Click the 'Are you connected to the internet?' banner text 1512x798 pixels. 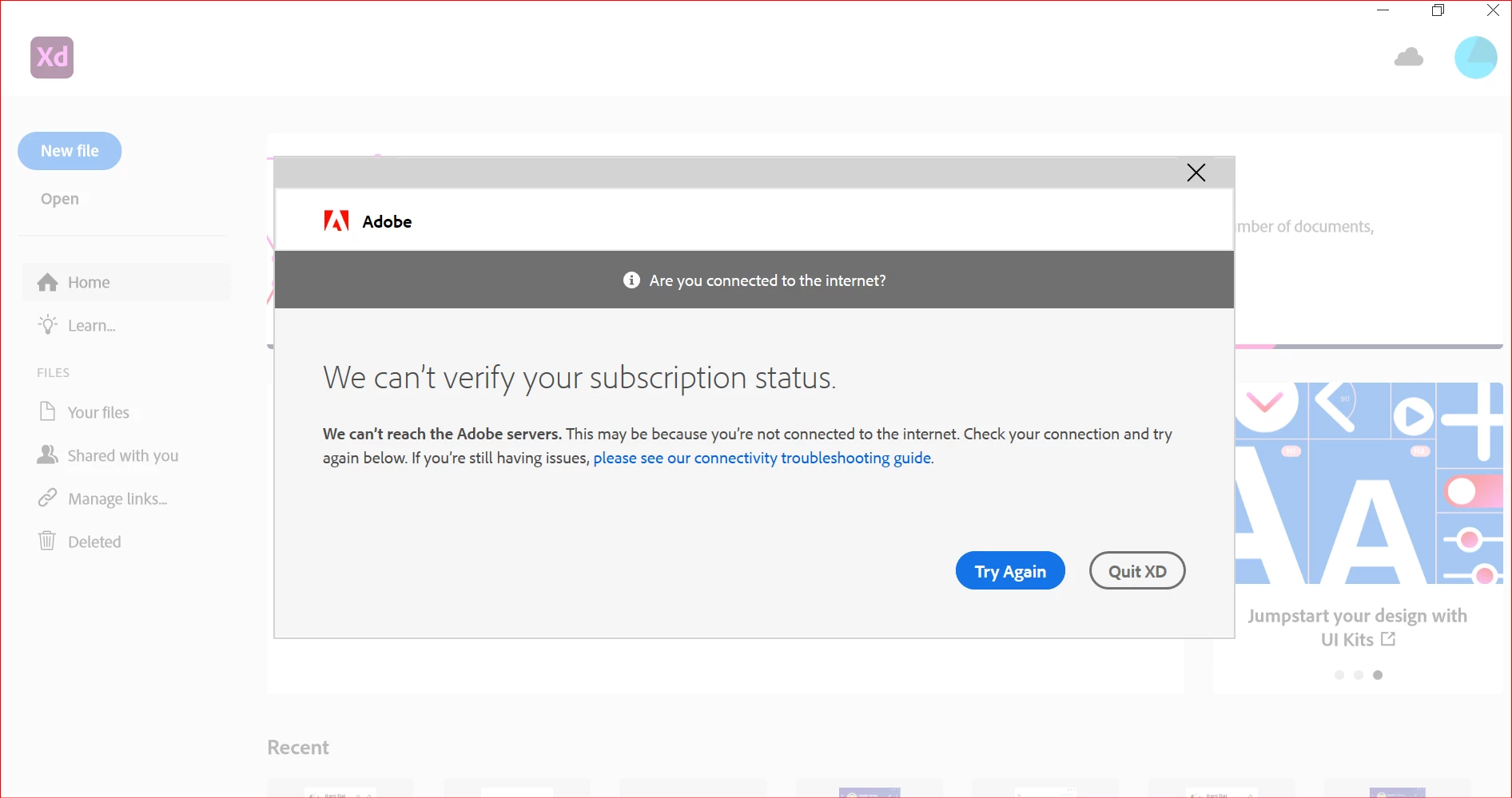click(767, 280)
